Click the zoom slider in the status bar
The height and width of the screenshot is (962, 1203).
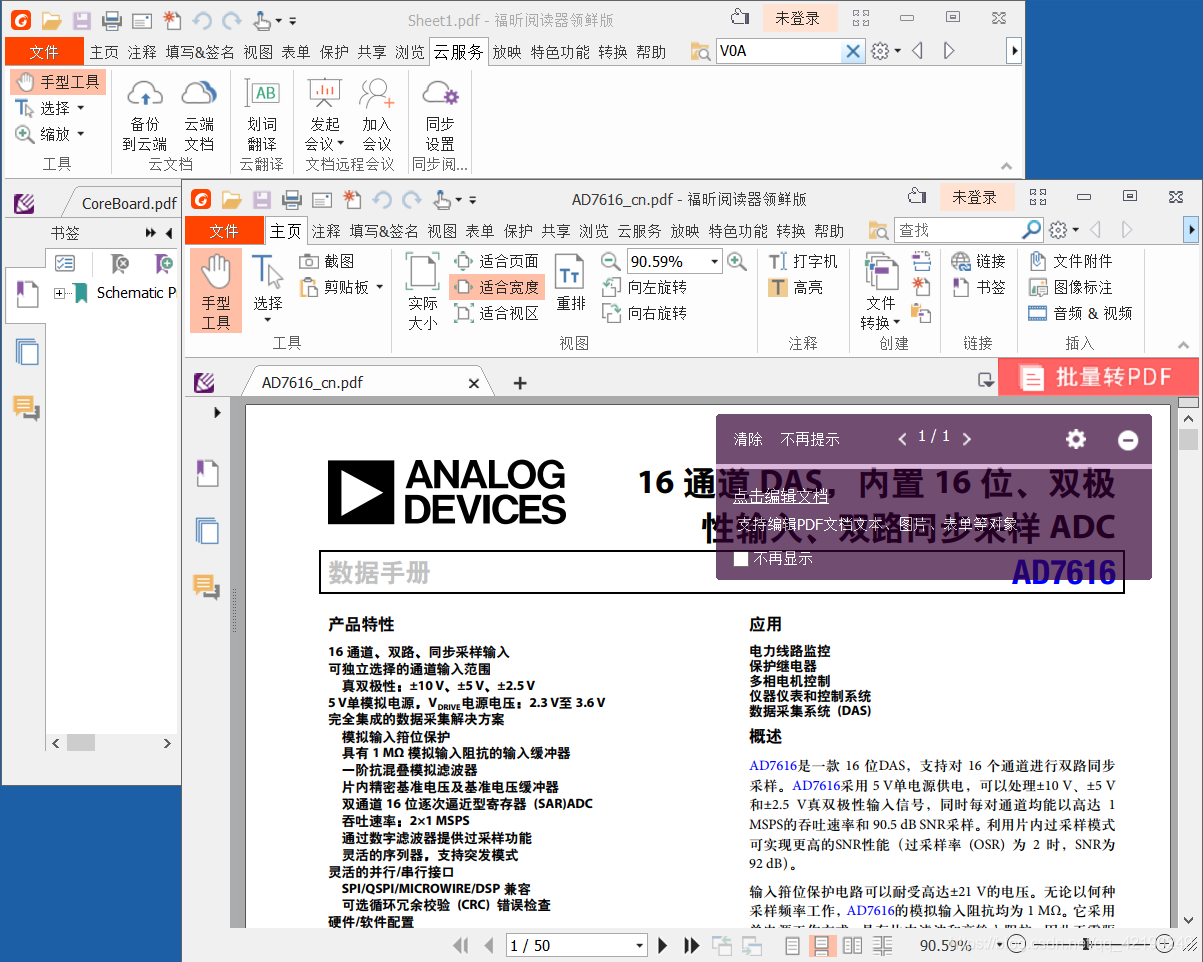(1085, 944)
